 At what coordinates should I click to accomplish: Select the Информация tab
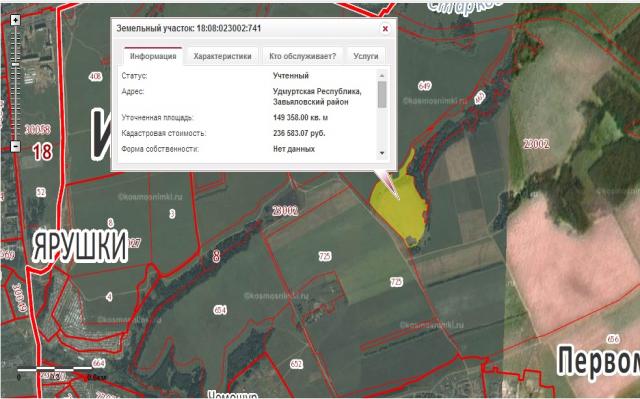point(153,56)
